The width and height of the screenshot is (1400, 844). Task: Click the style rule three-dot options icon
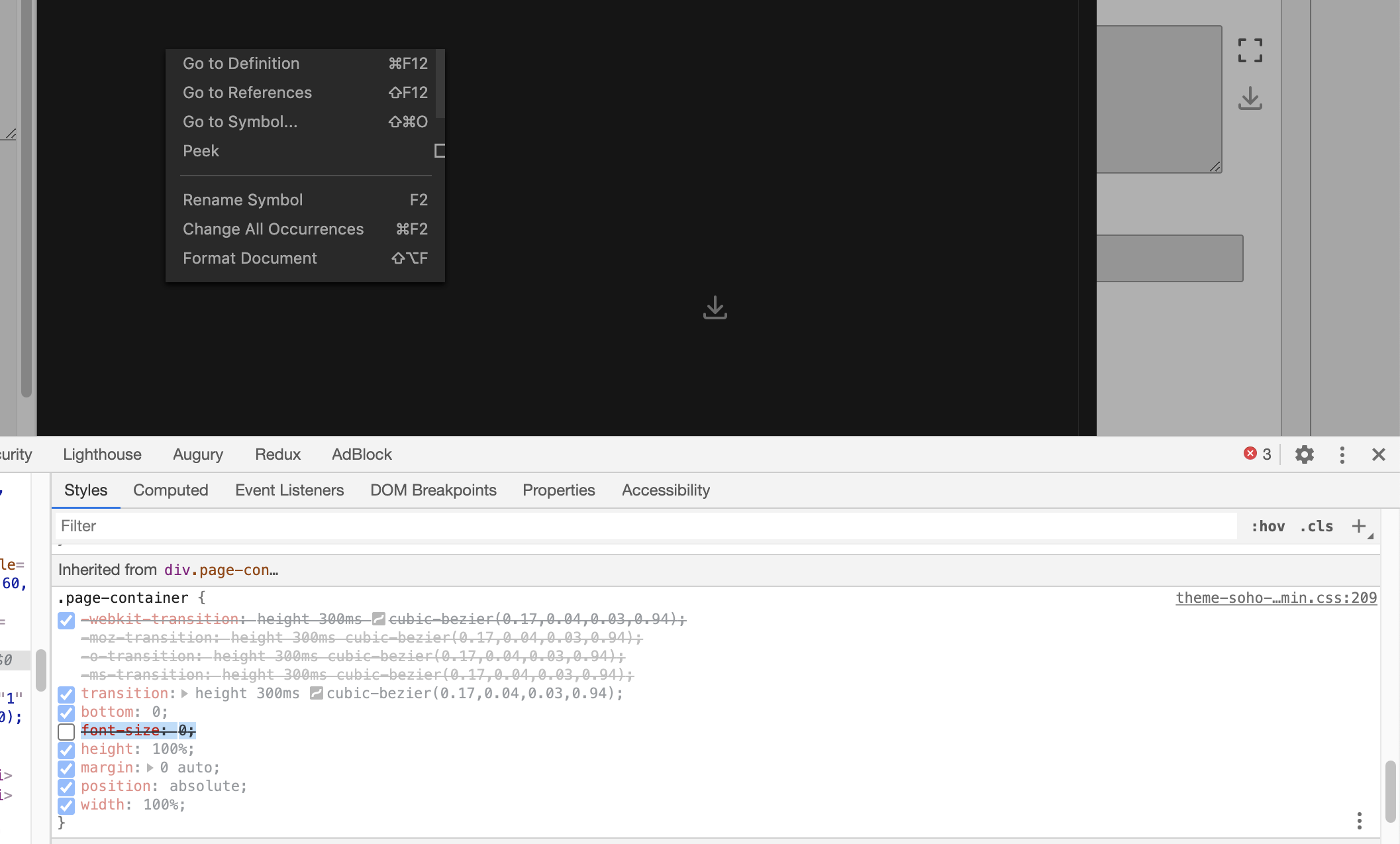click(x=1359, y=821)
